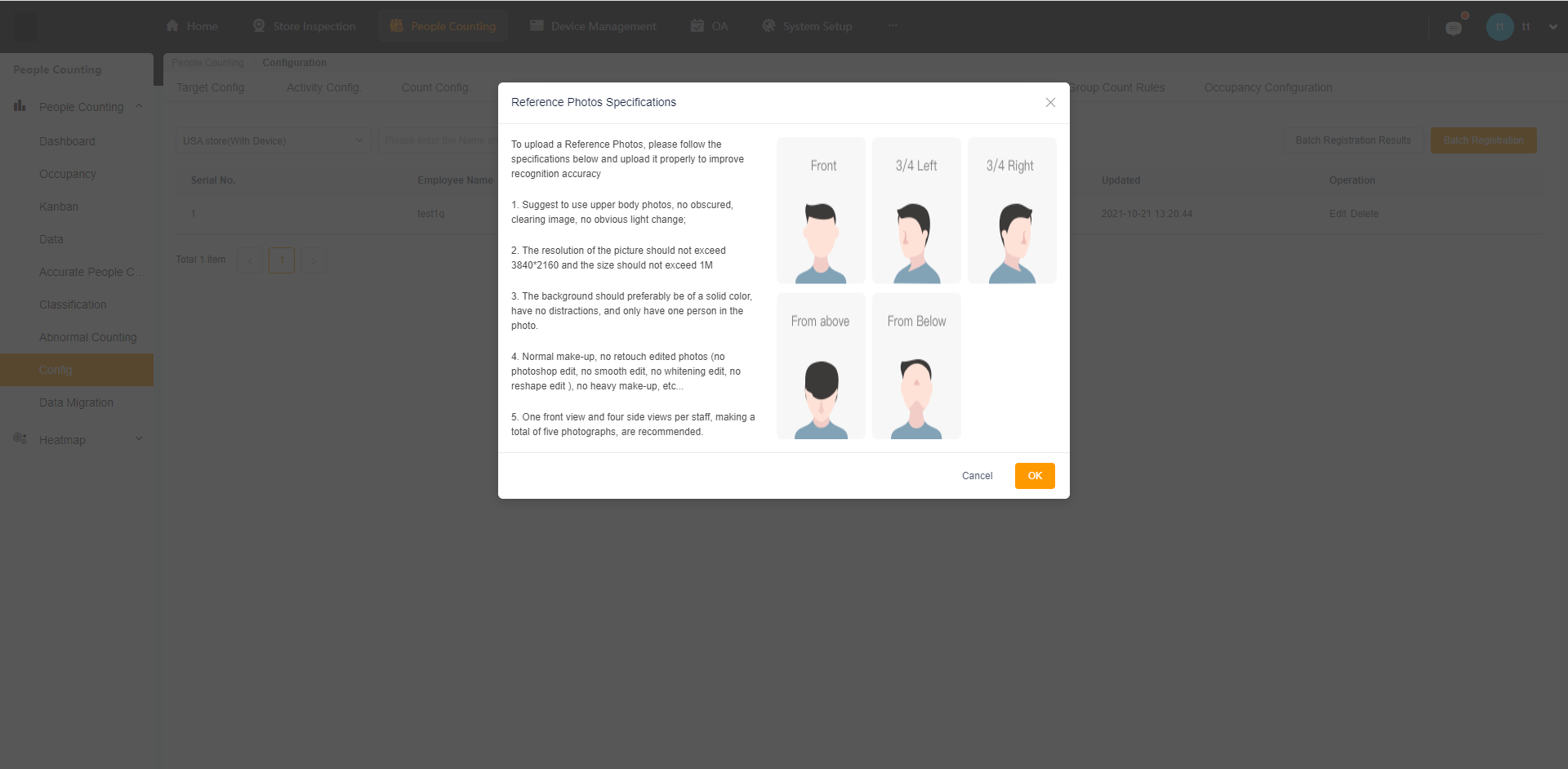
Task: Open System Setup using its gear icon
Action: (x=768, y=25)
